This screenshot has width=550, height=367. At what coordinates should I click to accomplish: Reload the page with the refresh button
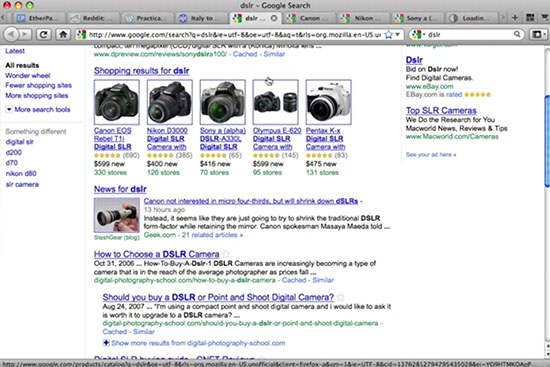[x=43, y=34]
